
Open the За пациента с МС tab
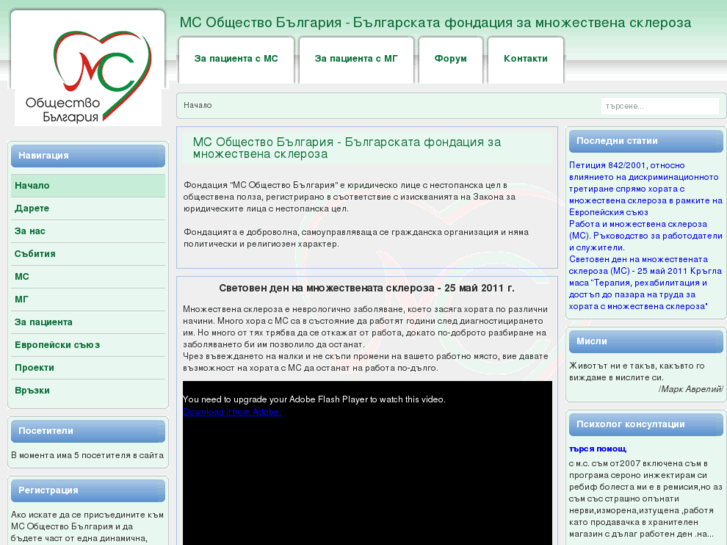pos(236,59)
